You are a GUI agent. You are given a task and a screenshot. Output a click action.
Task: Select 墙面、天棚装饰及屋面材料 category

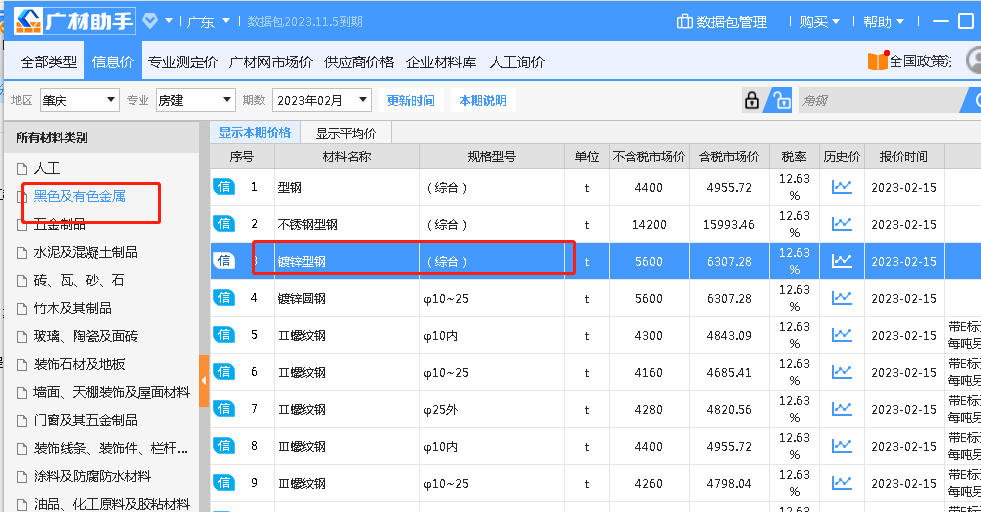coord(111,392)
